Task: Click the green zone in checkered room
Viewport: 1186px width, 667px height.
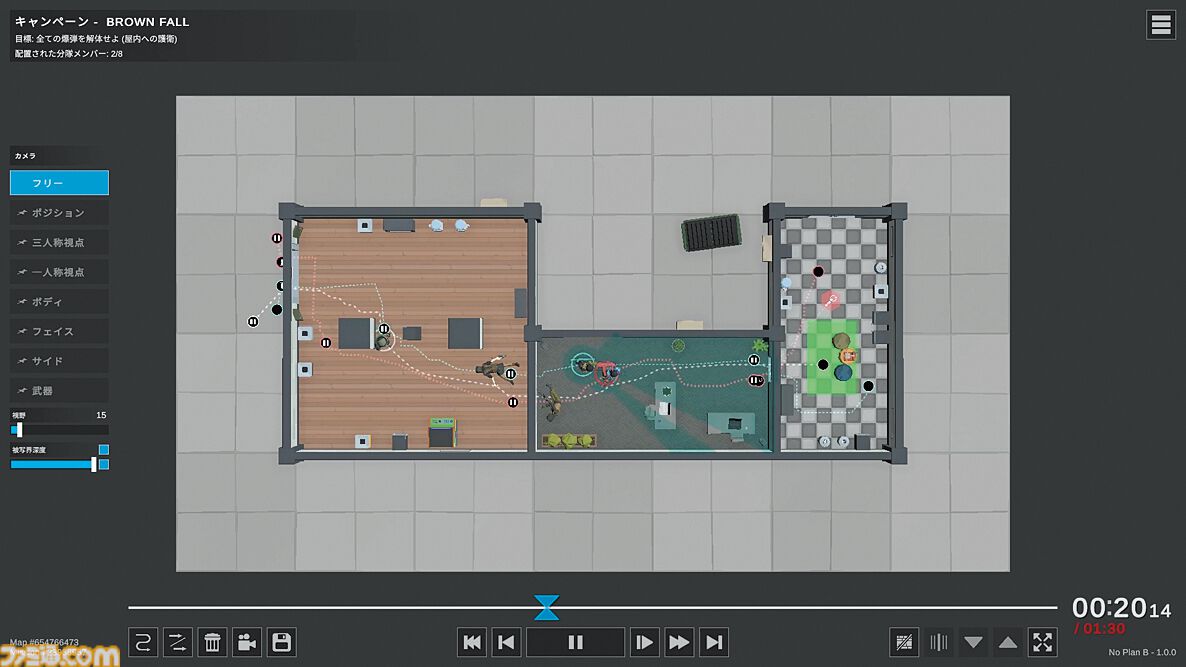Action: [832, 357]
